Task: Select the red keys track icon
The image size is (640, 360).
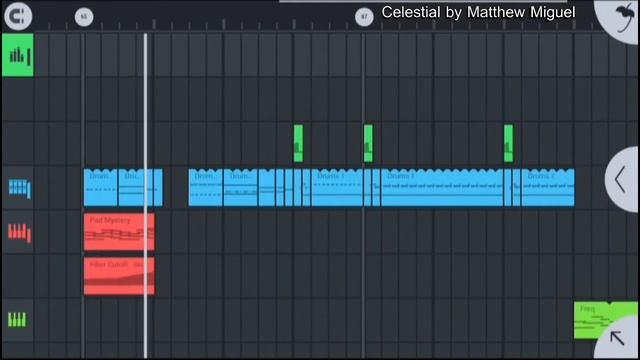Action: pos(19,233)
